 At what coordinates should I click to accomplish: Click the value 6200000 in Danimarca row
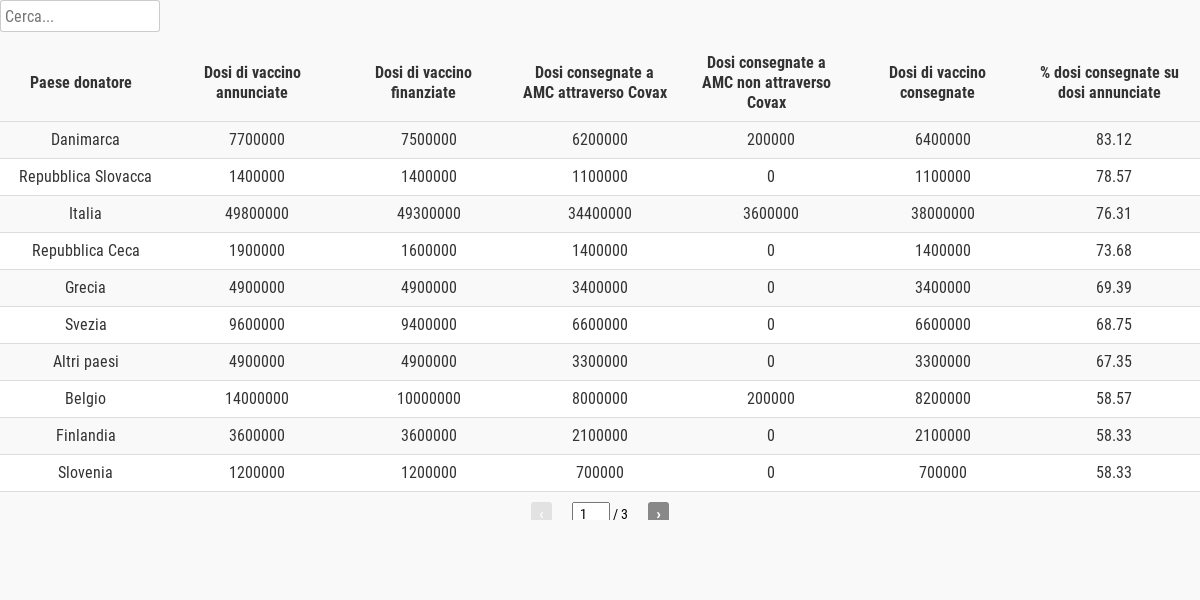[600, 140]
